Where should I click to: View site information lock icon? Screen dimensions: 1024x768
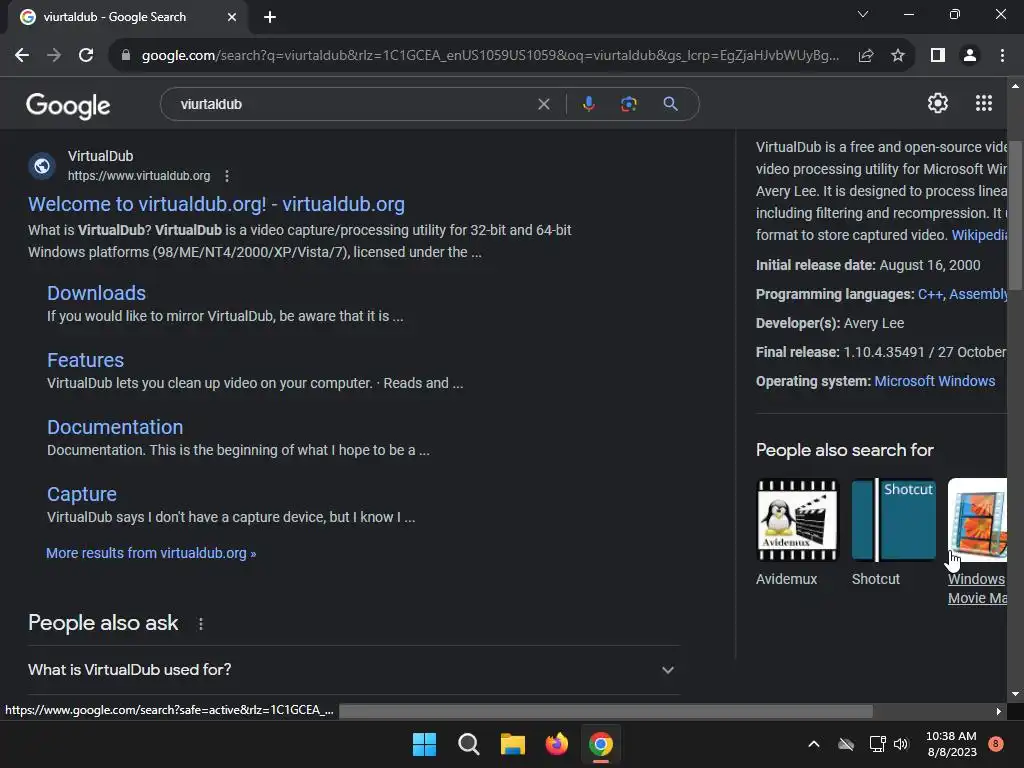tap(125, 56)
